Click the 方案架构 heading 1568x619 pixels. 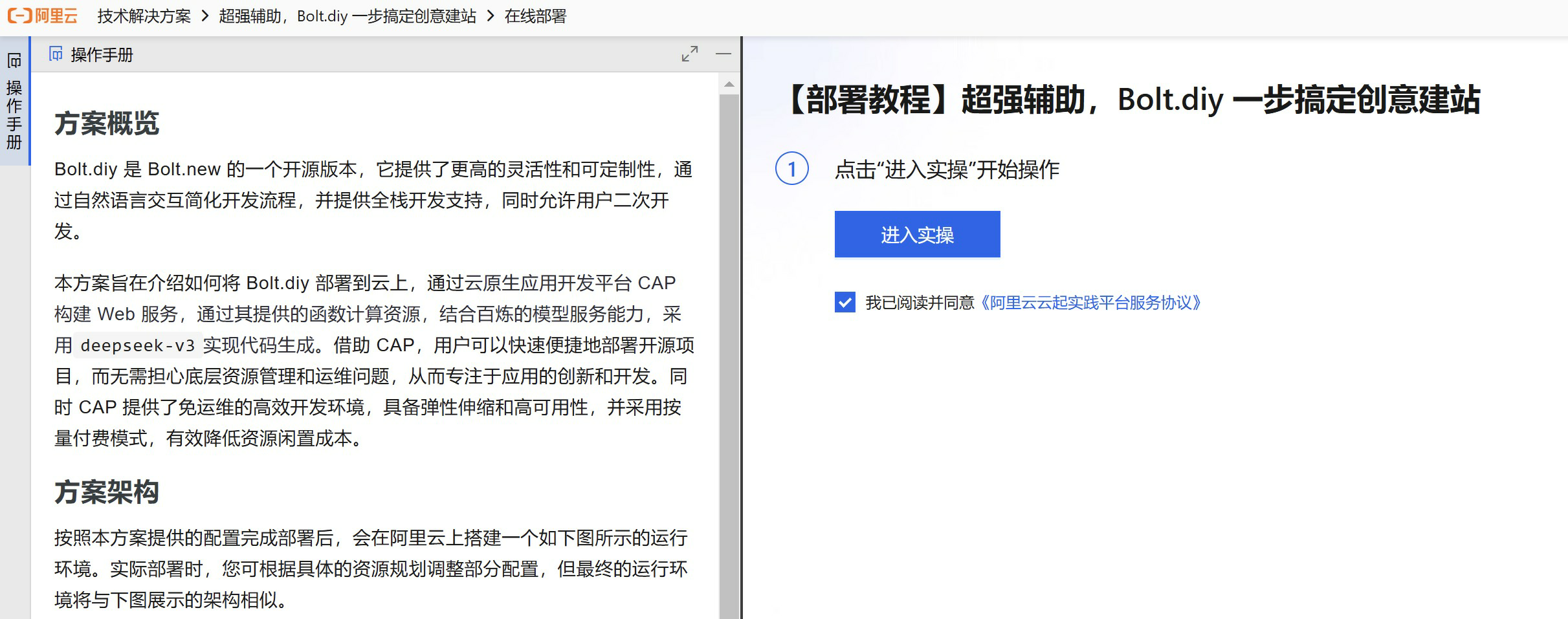tap(107, 492)
